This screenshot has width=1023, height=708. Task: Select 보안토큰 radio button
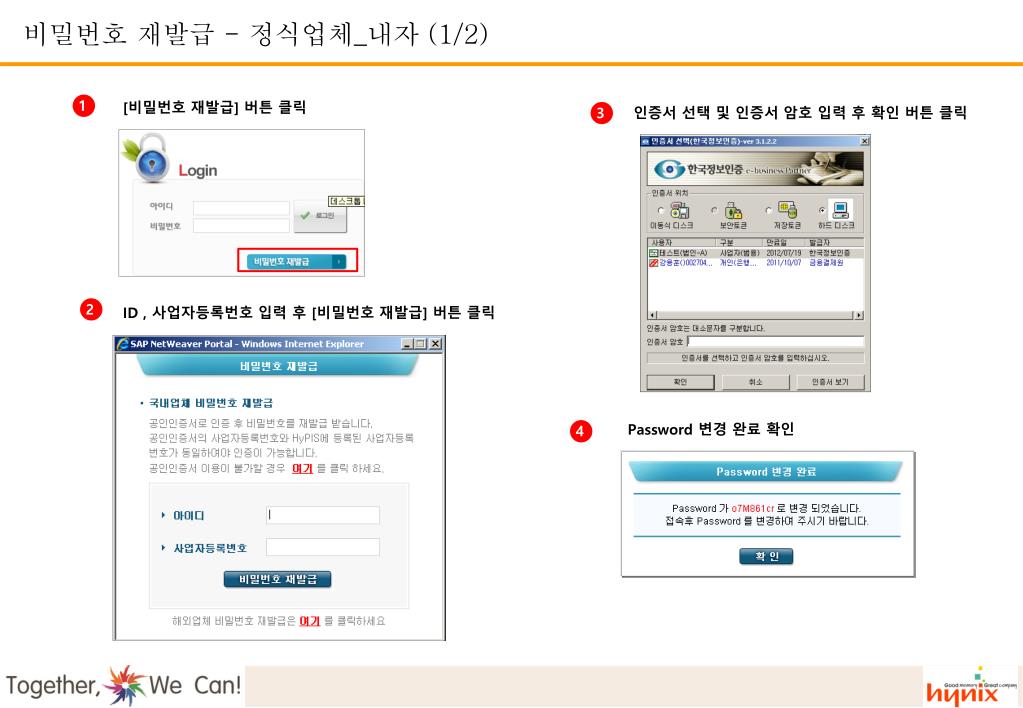point(714,210)
